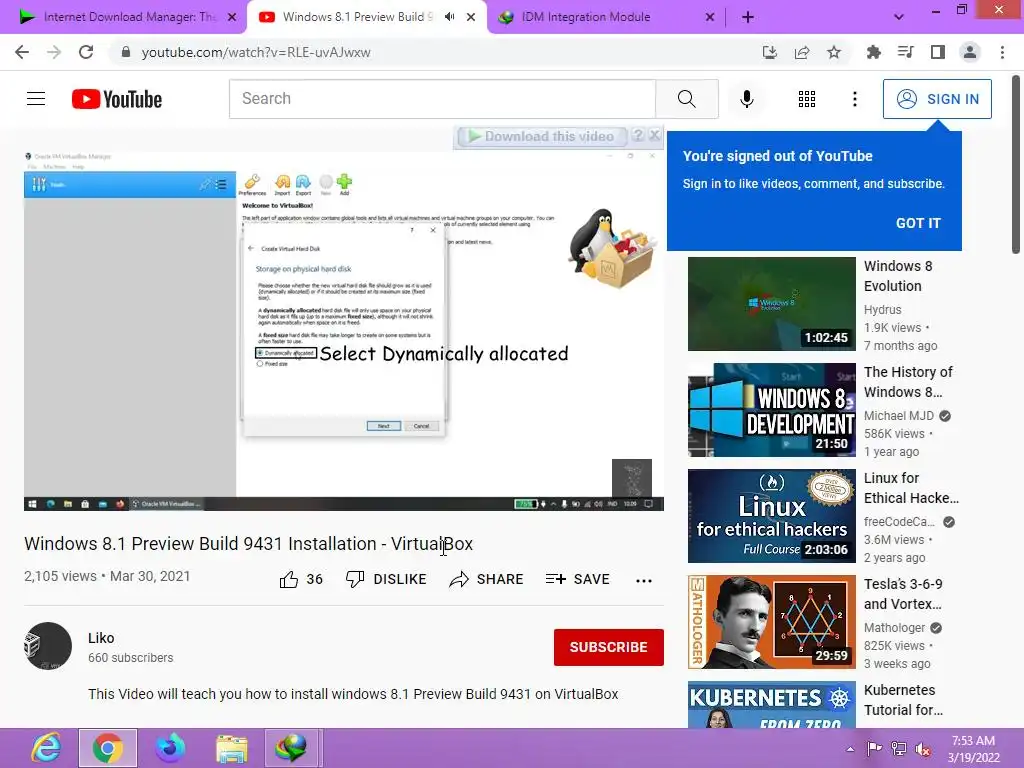Image resolution: width=1024 pixels, height=768 pixels.
Task: Bookmark this page with the star icon
Action: coord(834,52)
